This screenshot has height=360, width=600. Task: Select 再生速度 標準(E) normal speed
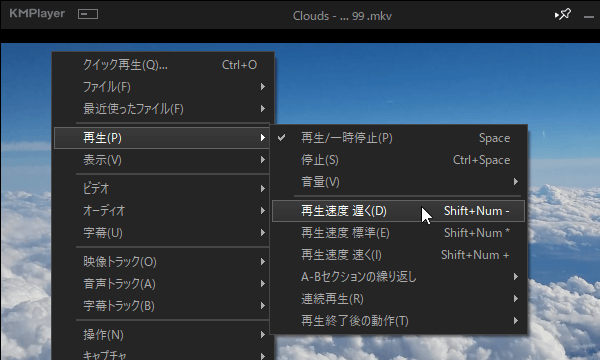tap(398, 233)
